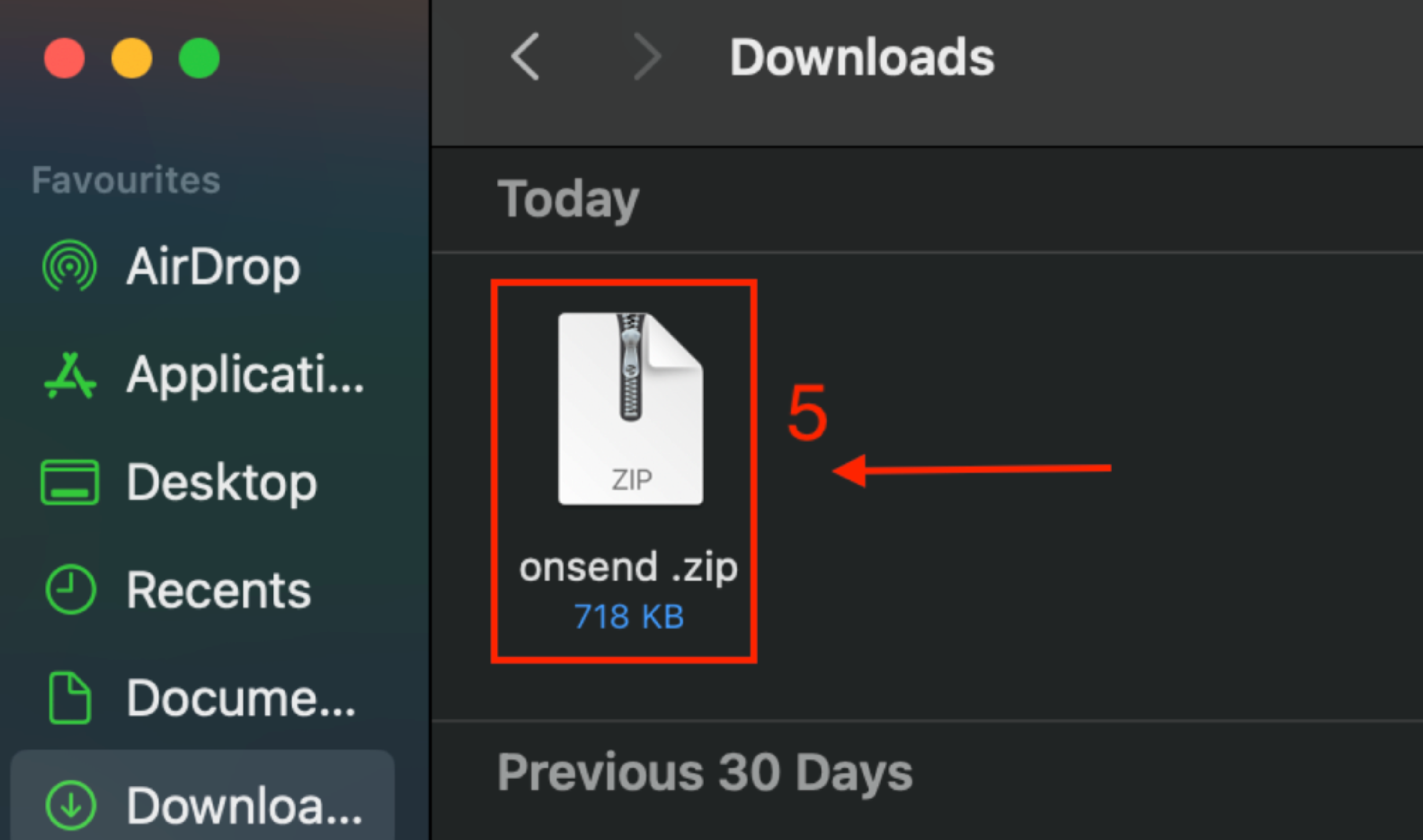Click the Downloads window title
The width and height of the screenshot is (1423, 840).
click(x=861, y=57)
